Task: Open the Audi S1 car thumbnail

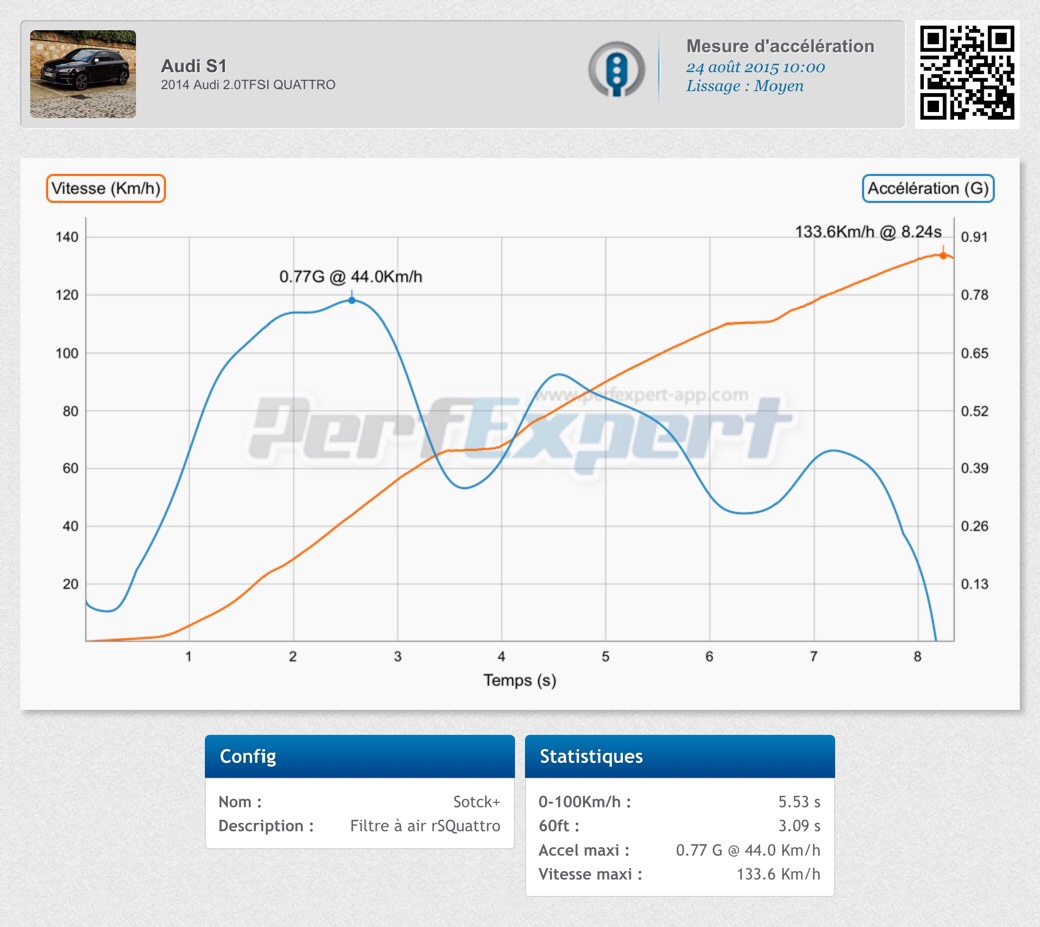Action: (83, 74)
